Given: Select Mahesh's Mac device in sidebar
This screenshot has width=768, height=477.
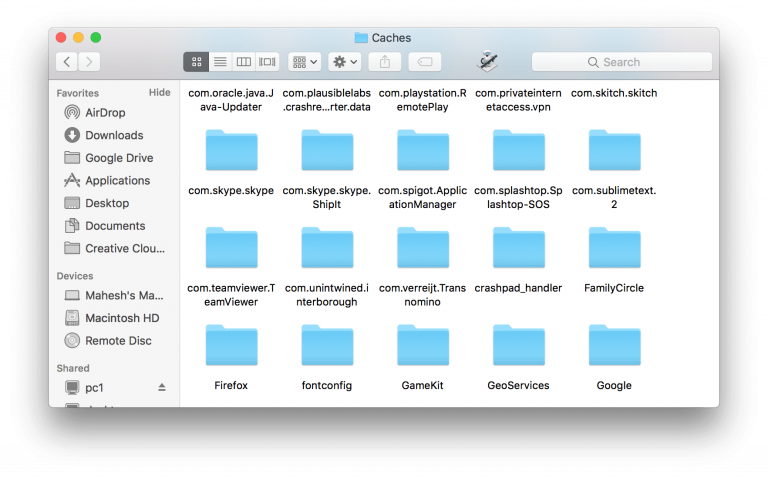Looking at the screenshot, I should tap(116, 295).
